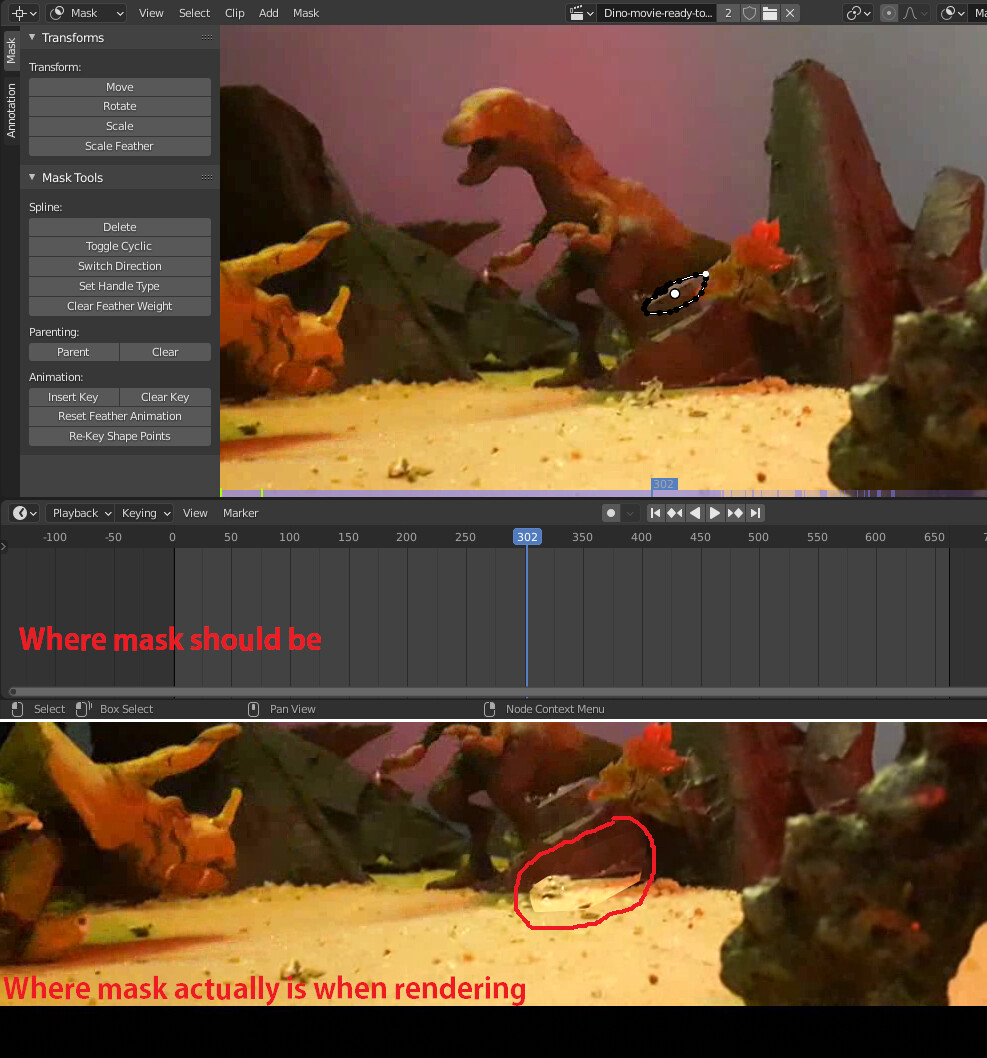Open the movie clip browse dropdown
Screen dimensions: 987x1058
click(x=581, y=13)
